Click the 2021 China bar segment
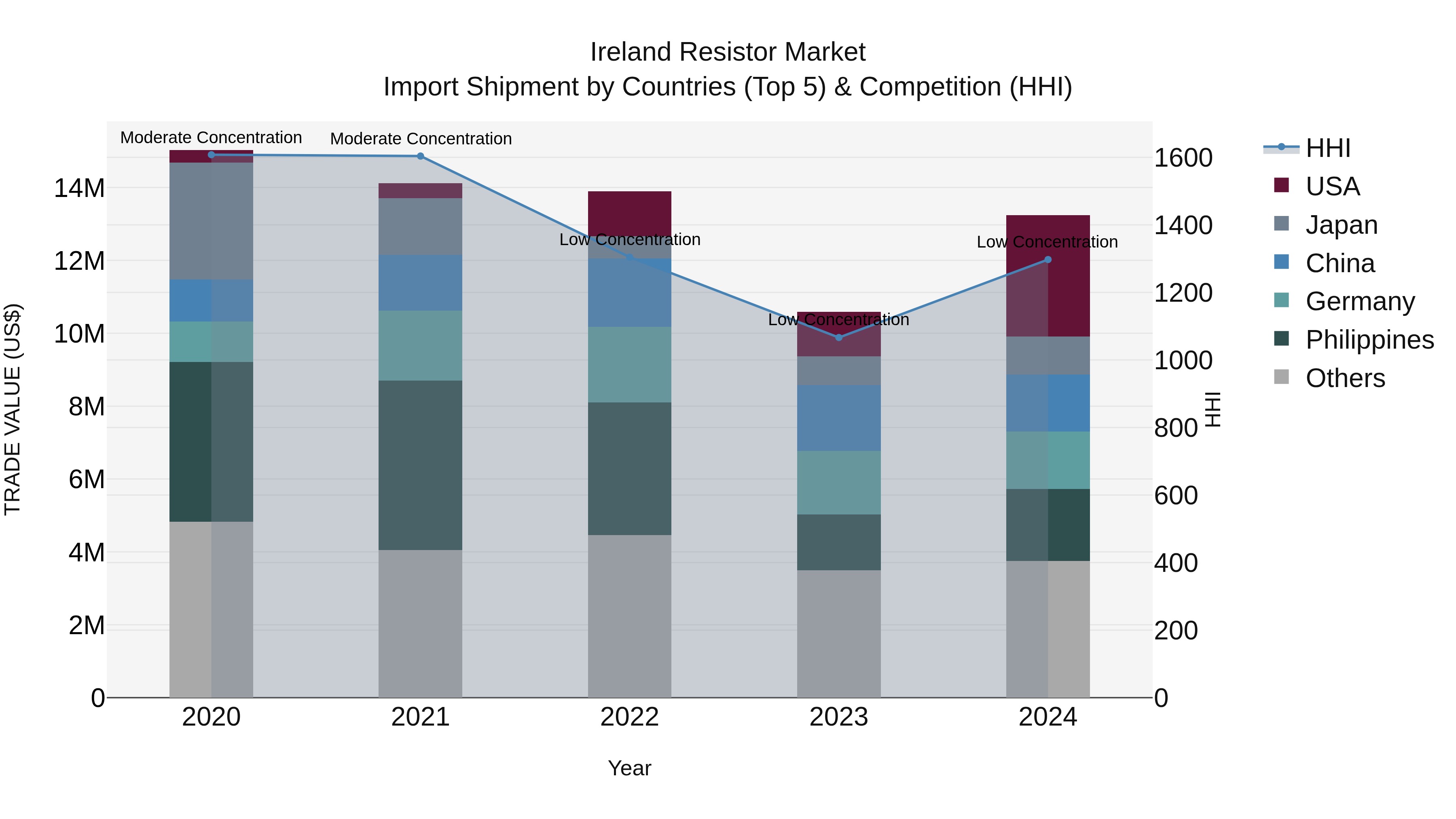Screen dimensions: 1456x819 [421, 283]
